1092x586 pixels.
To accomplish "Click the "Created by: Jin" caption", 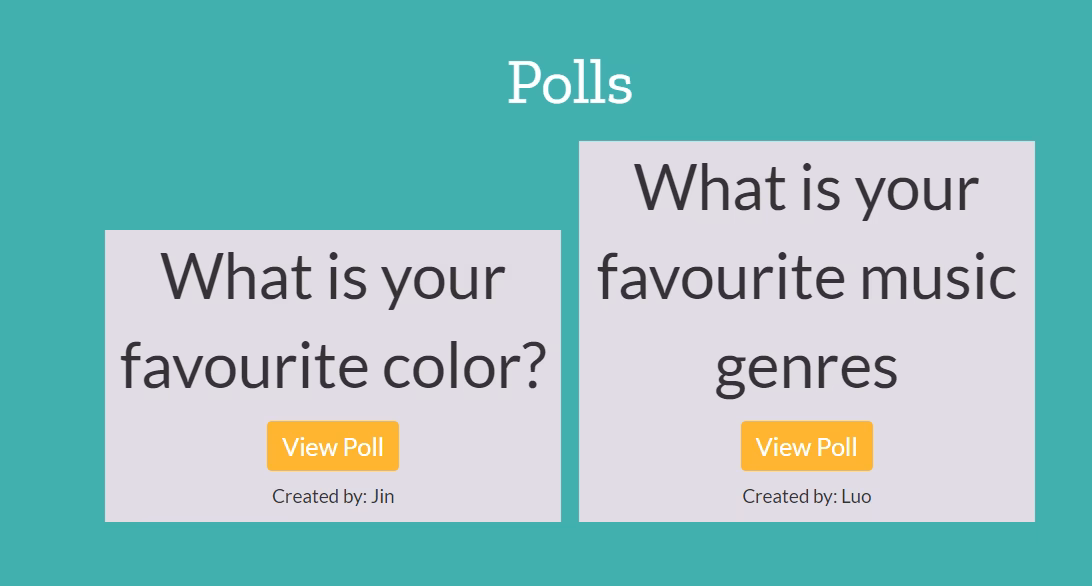I will 333,496.
